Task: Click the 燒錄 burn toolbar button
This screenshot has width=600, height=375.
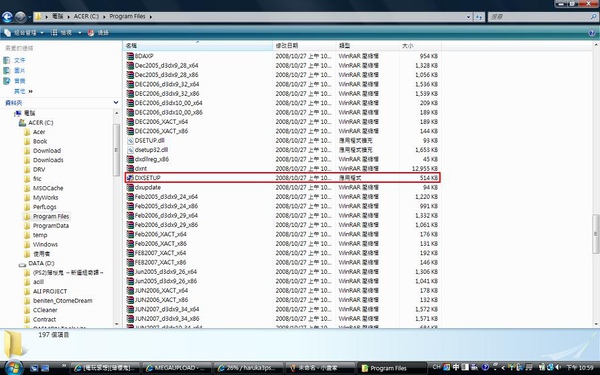Action: 98,33
